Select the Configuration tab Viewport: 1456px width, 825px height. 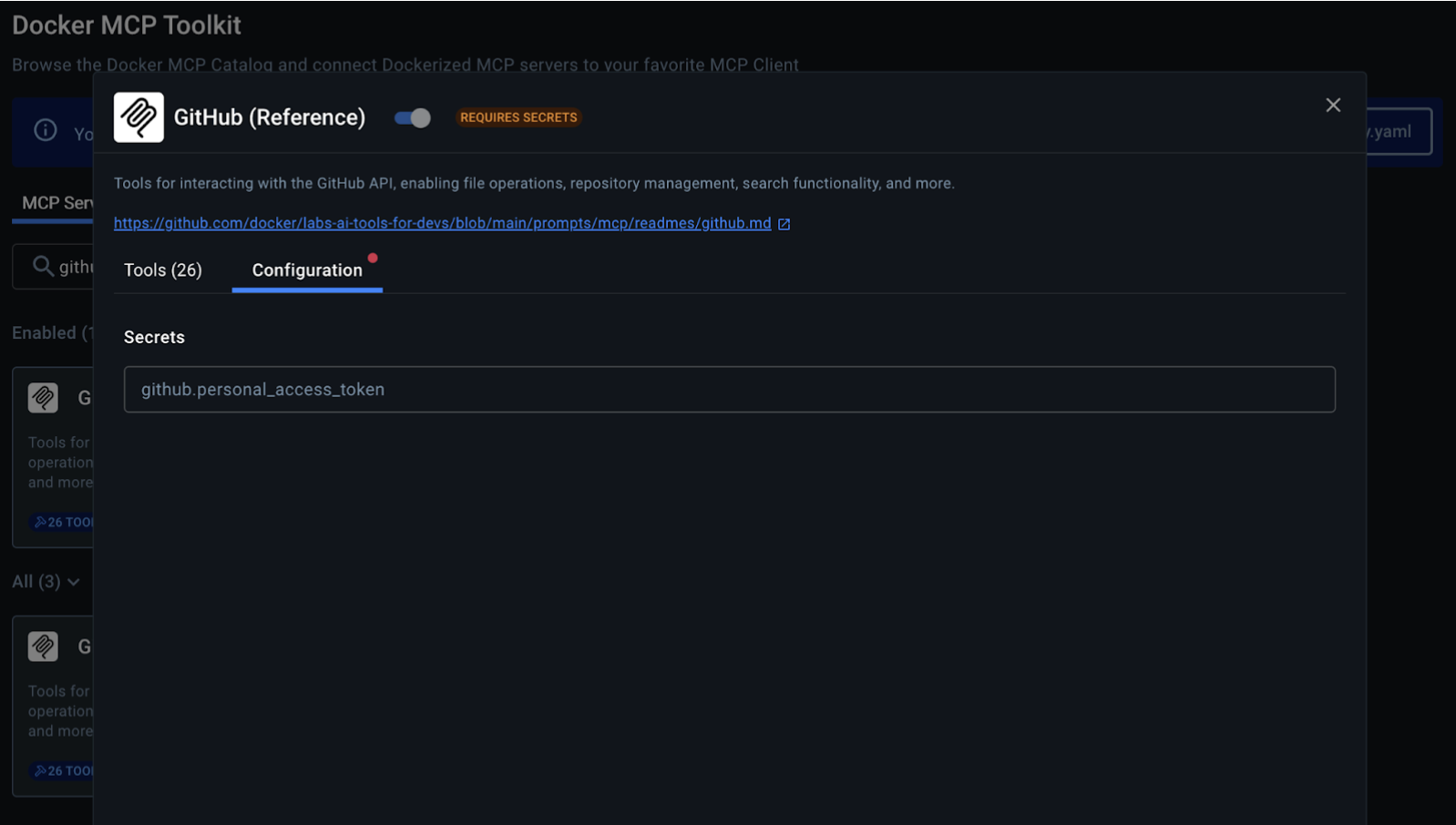[307, 270]
